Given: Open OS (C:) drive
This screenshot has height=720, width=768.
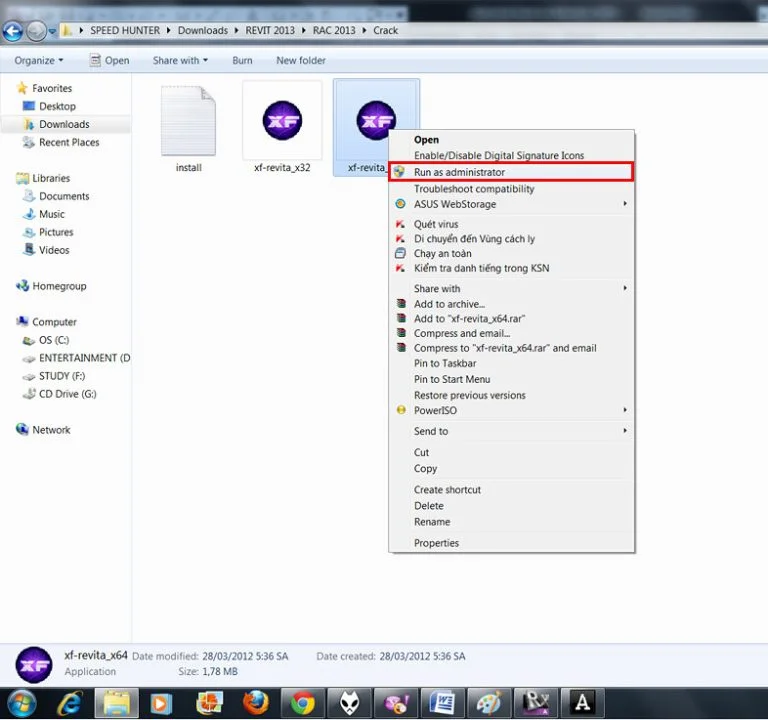Looking at the screenshot, I should tap(46, 340).
